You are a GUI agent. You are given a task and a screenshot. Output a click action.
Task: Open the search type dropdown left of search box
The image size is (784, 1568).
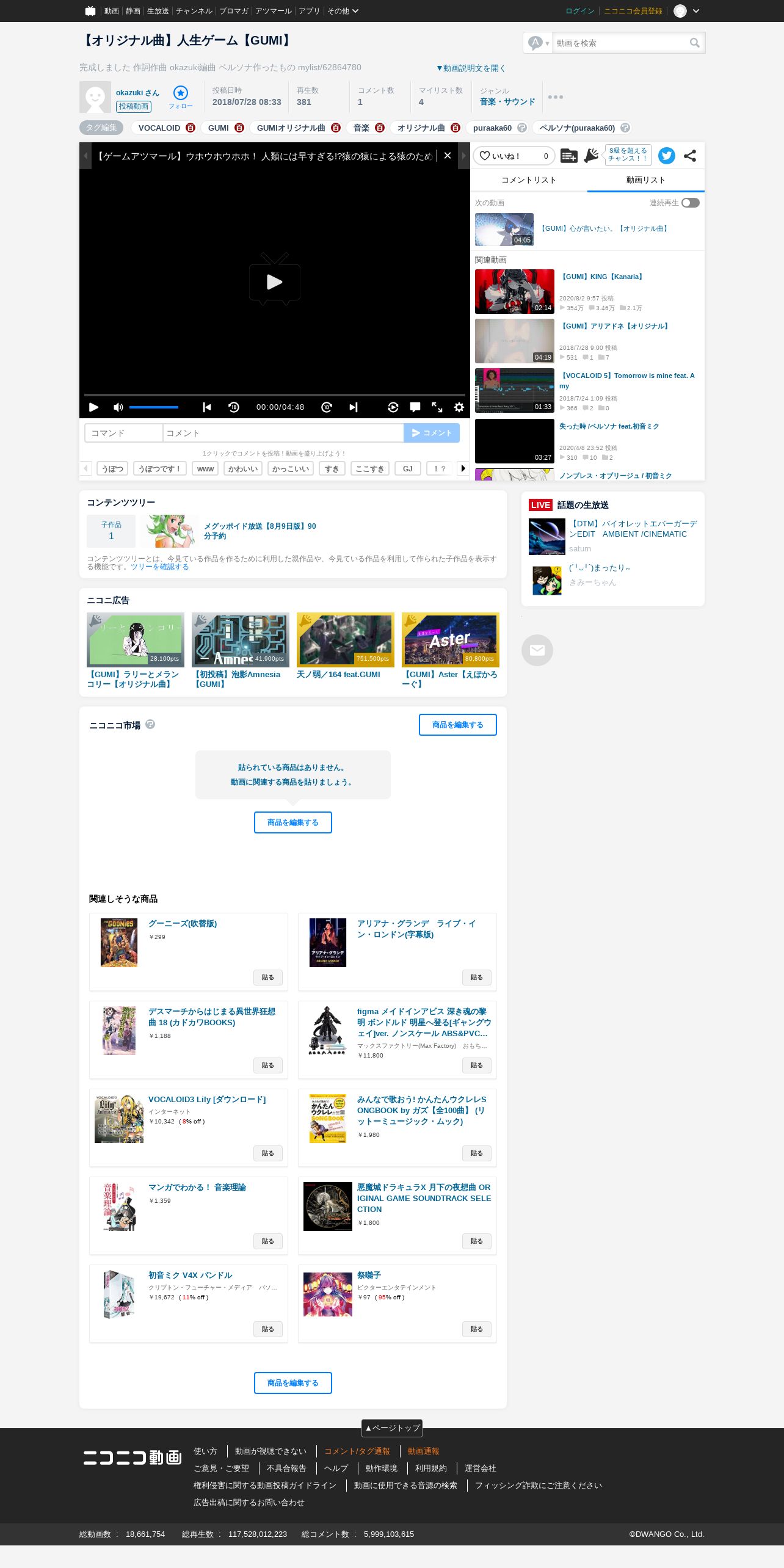coord(539,43)
